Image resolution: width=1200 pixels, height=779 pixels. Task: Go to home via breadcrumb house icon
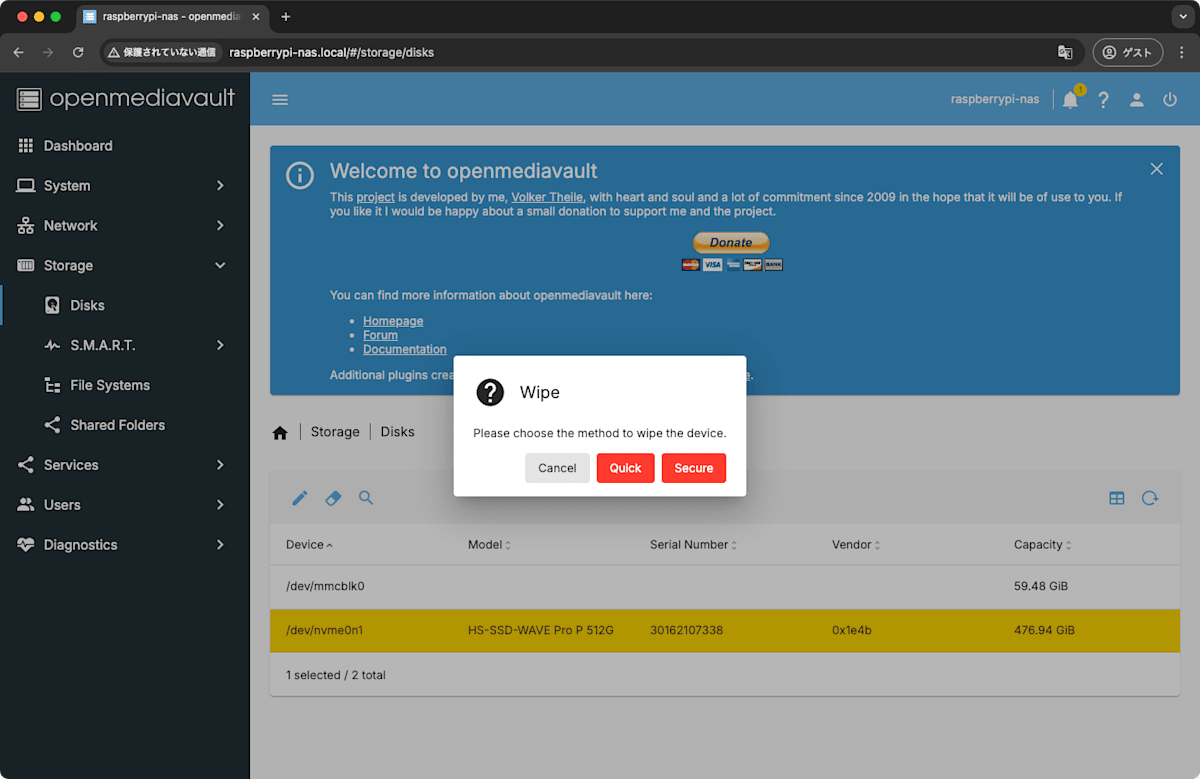pyautogui.click(x=280, y=432)
